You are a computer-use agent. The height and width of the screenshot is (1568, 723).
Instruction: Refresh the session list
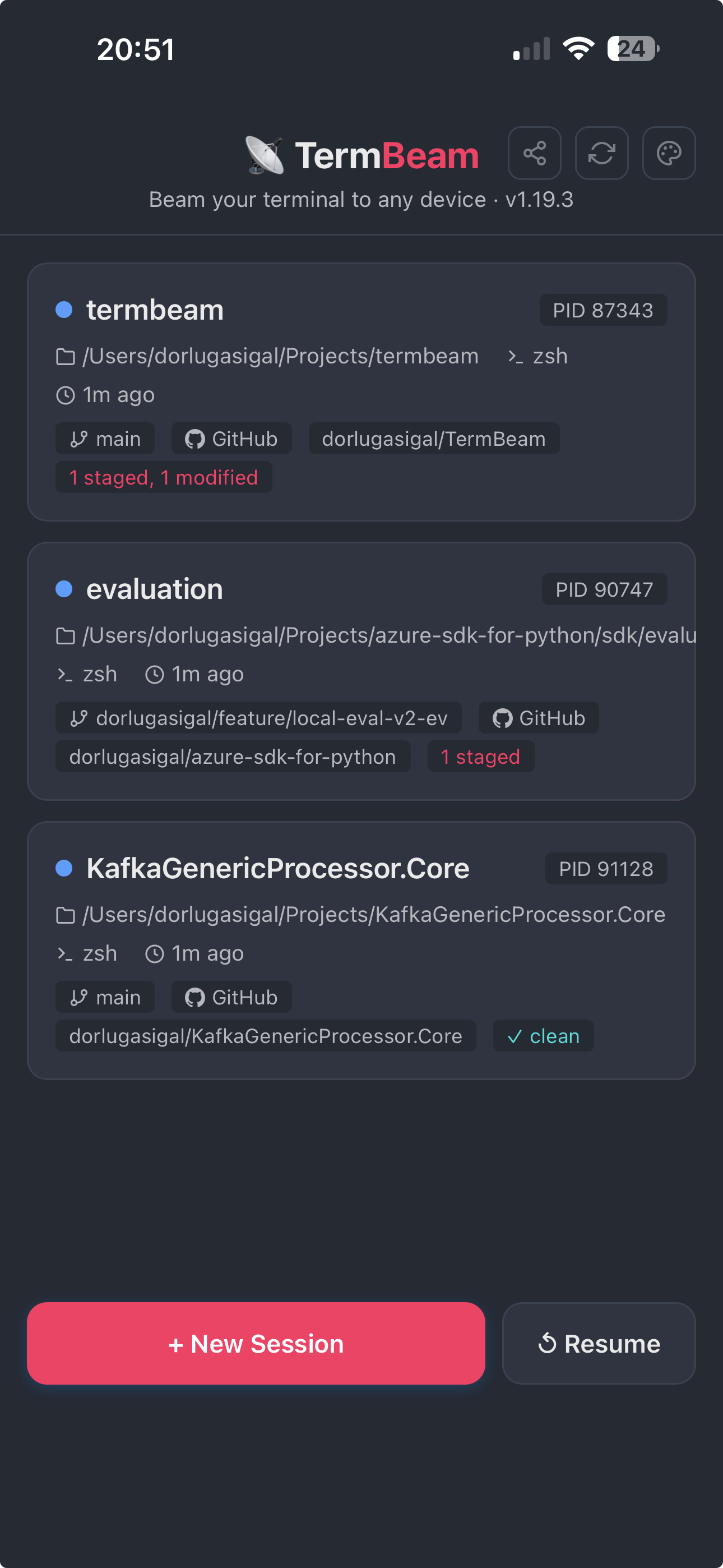(x=601, y=153)
